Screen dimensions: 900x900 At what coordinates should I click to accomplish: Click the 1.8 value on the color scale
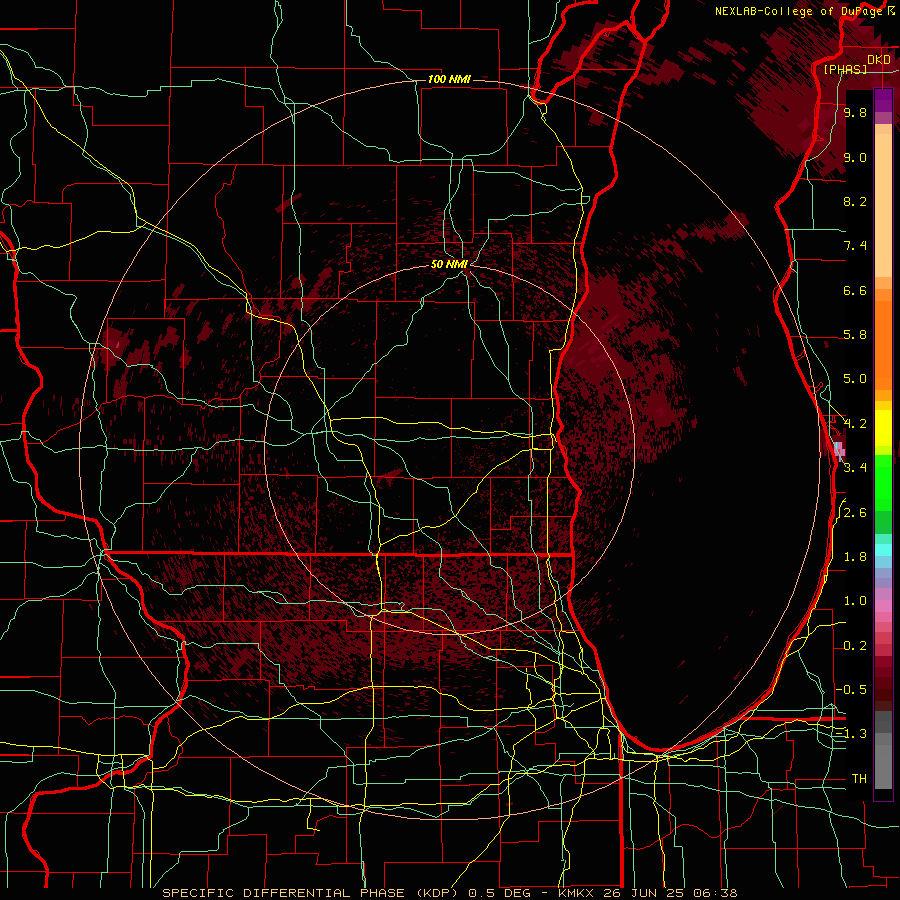[855, 557]
